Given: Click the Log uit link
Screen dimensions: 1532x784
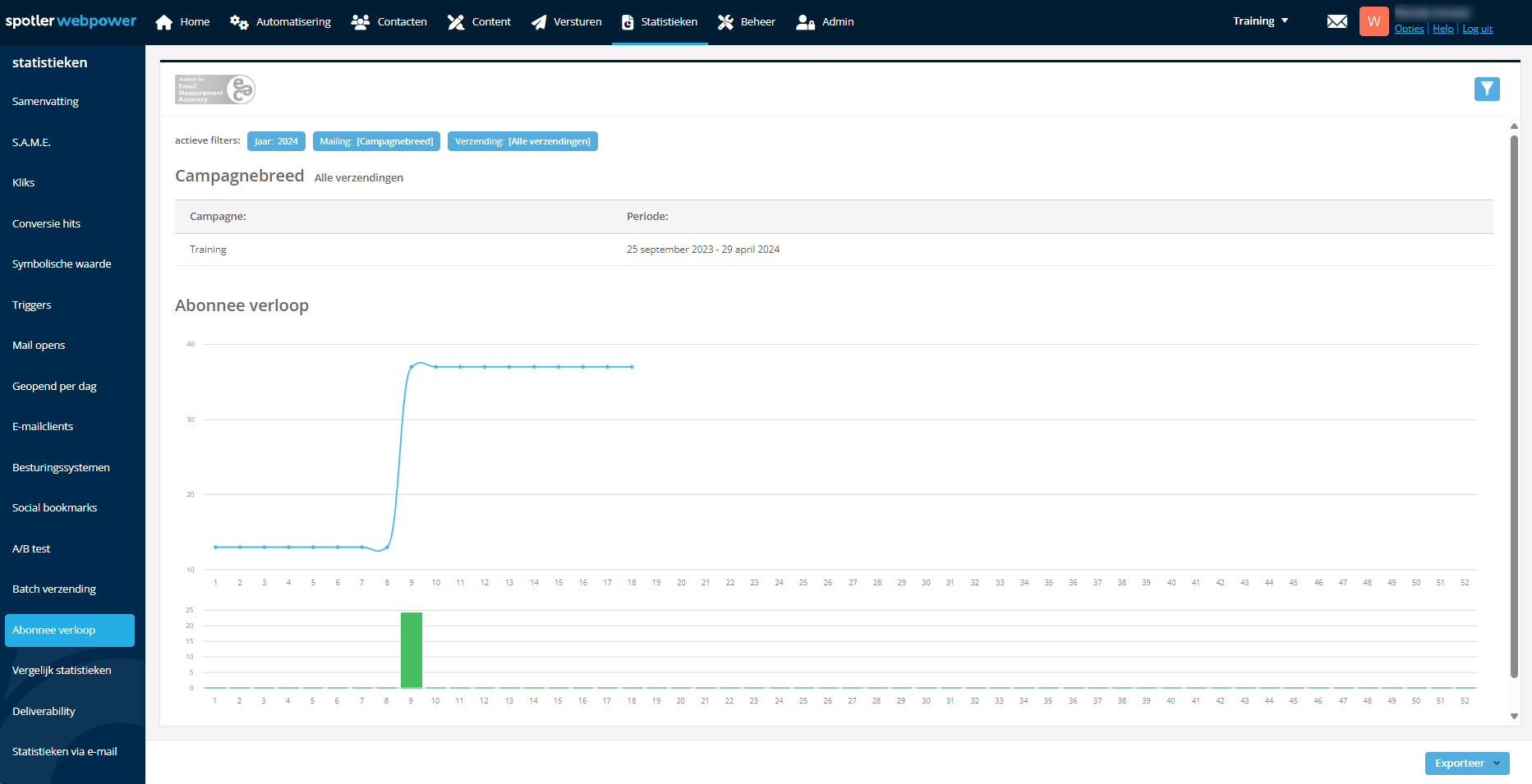Looking at the screenshot, I should (1477, 29).
